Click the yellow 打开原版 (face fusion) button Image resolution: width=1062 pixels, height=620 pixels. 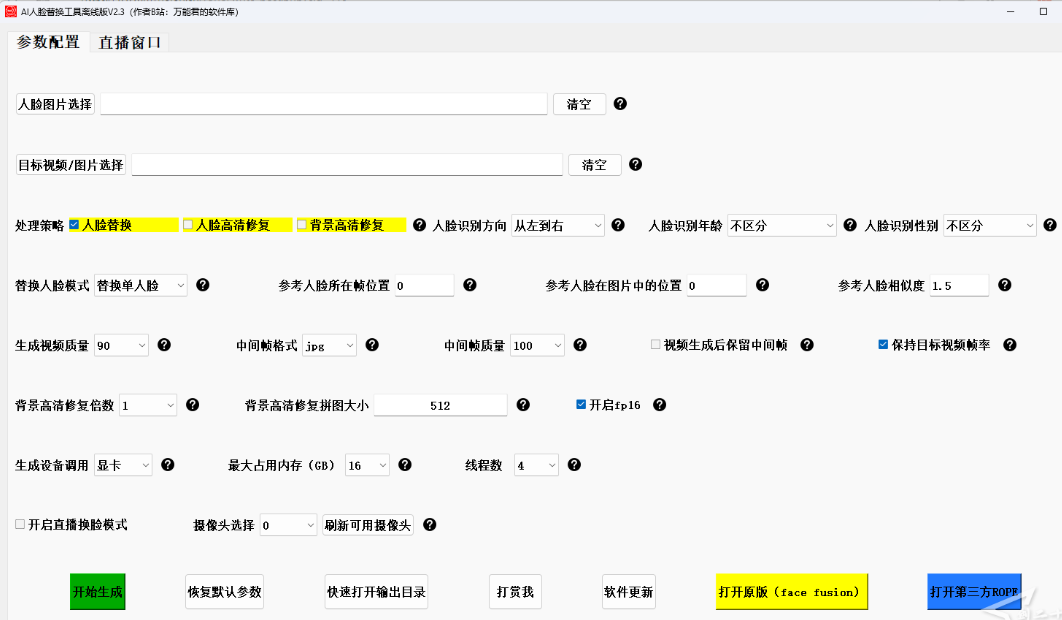click(x=792, y=592)
